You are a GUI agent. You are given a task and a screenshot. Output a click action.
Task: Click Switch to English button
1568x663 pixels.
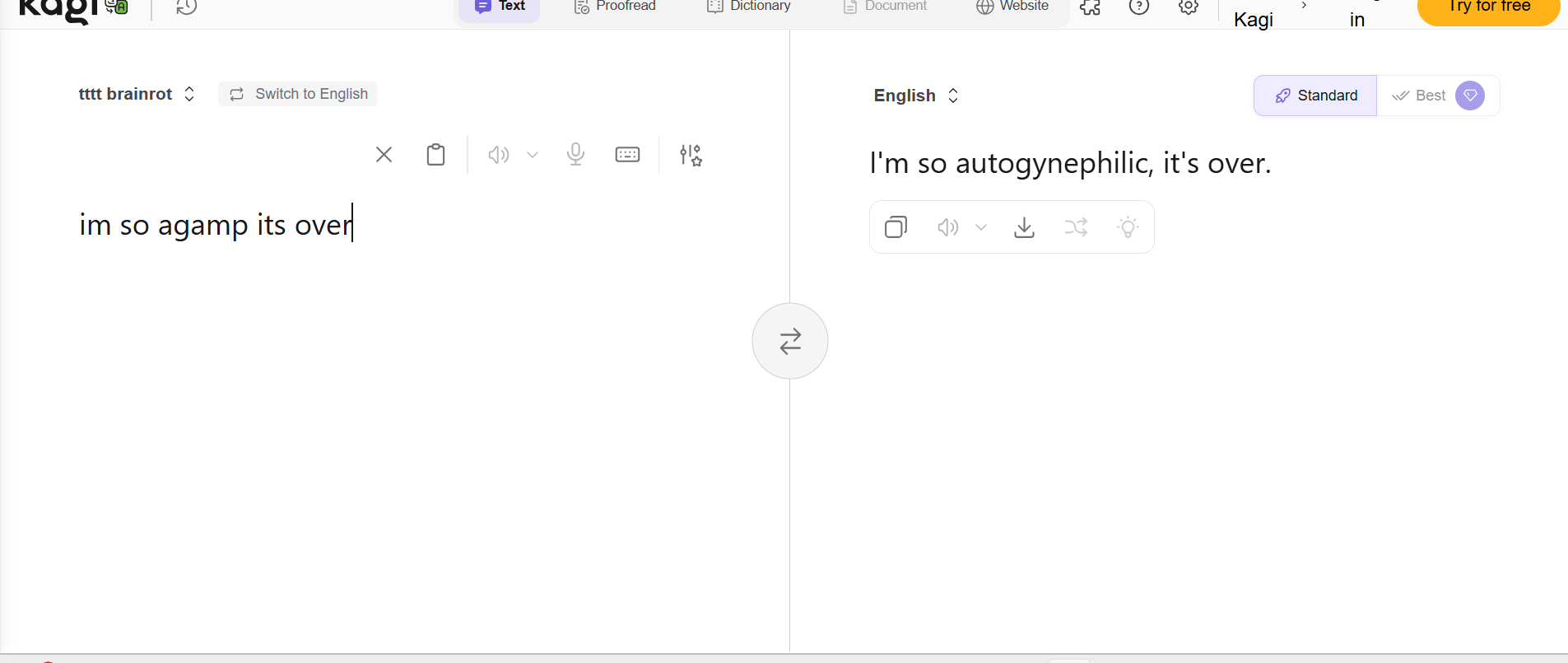pyautogui.click(x=298, y=94)
